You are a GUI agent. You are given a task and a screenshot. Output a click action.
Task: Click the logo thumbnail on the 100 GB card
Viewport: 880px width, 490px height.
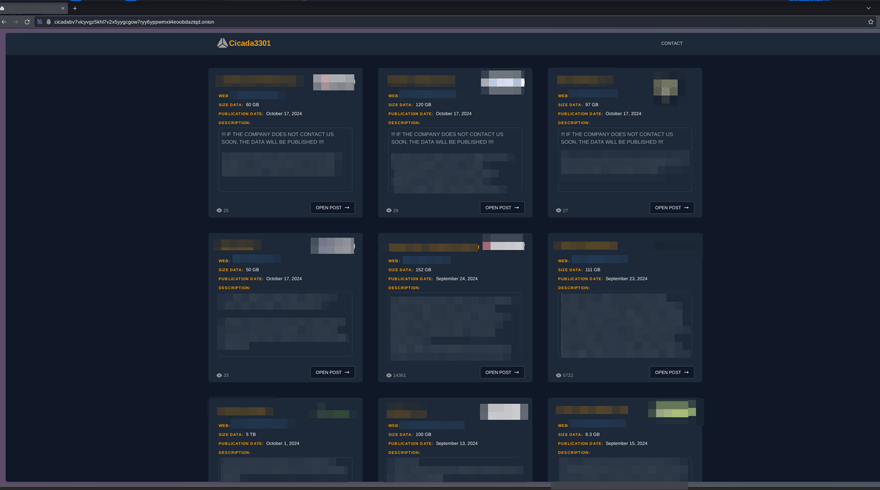pyautogui.click(x=504, y=411)
